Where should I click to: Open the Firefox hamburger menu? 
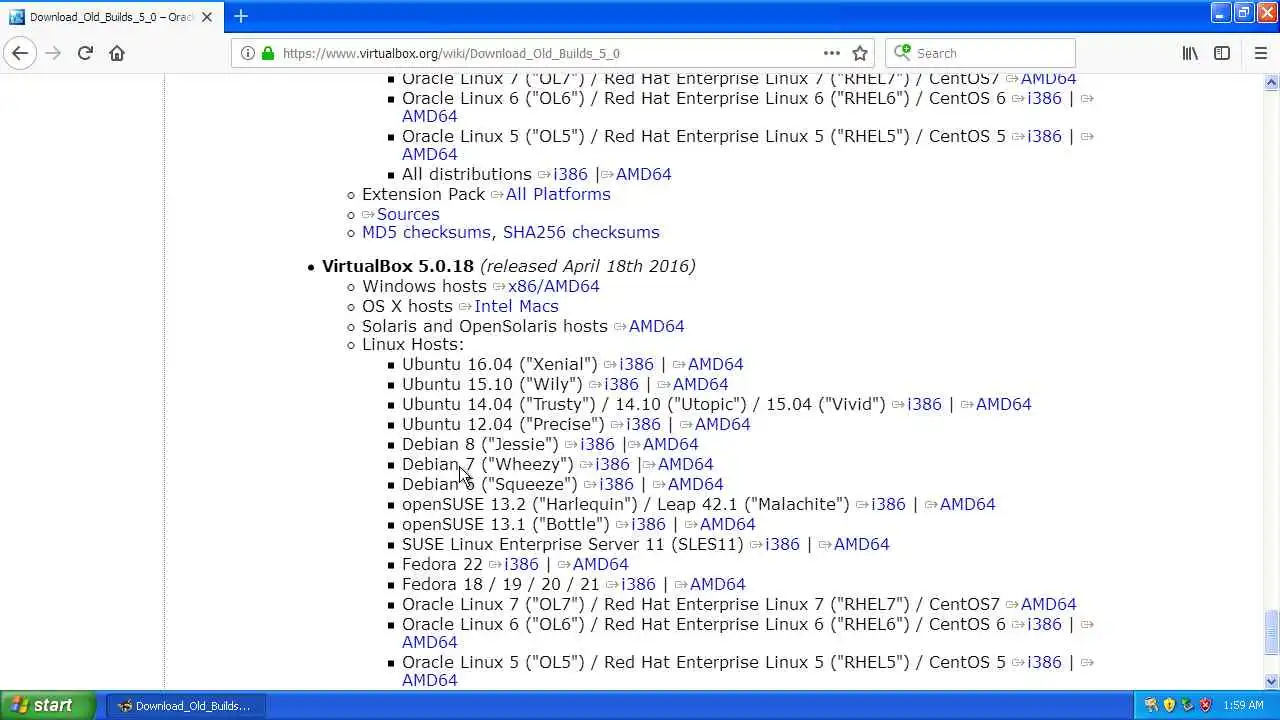[1260, 53]
